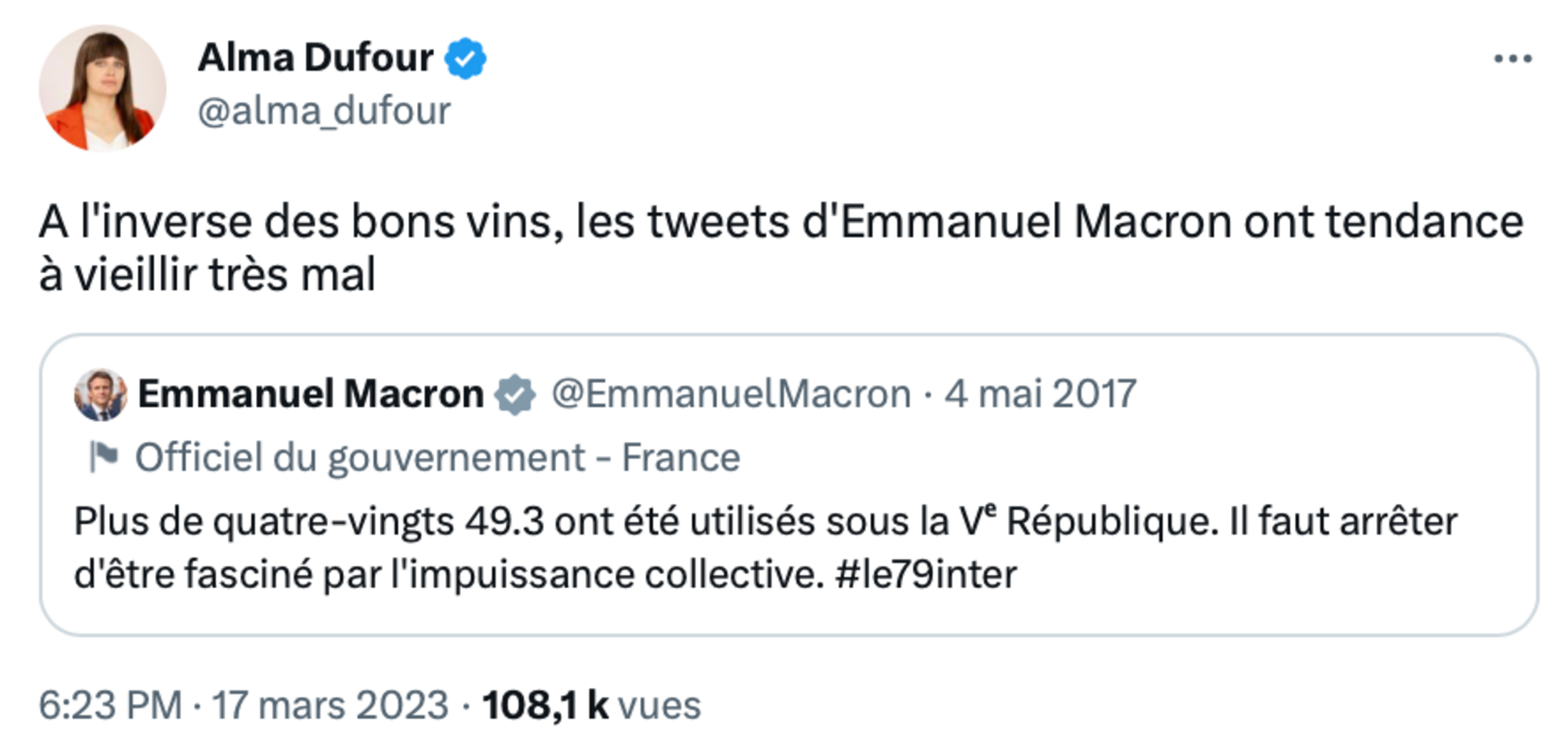Click the 17 mars 2023 date

330,705
